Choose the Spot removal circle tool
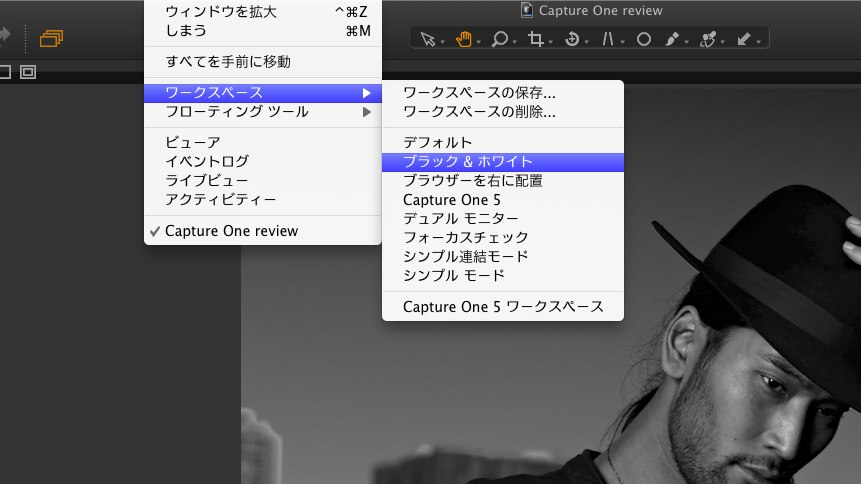861x484 pixels. tap(644, 39)
